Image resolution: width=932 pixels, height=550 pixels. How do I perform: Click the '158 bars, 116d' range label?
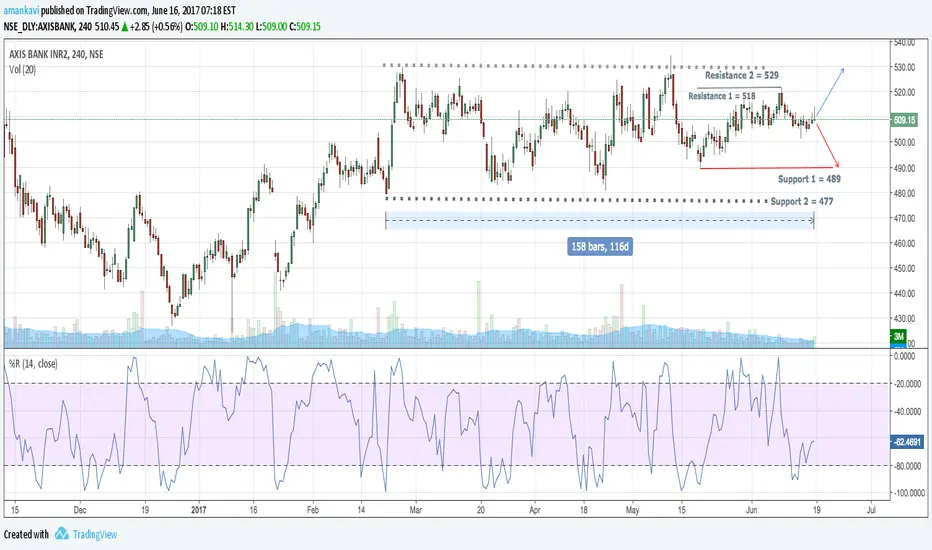(x=600, y=246)
